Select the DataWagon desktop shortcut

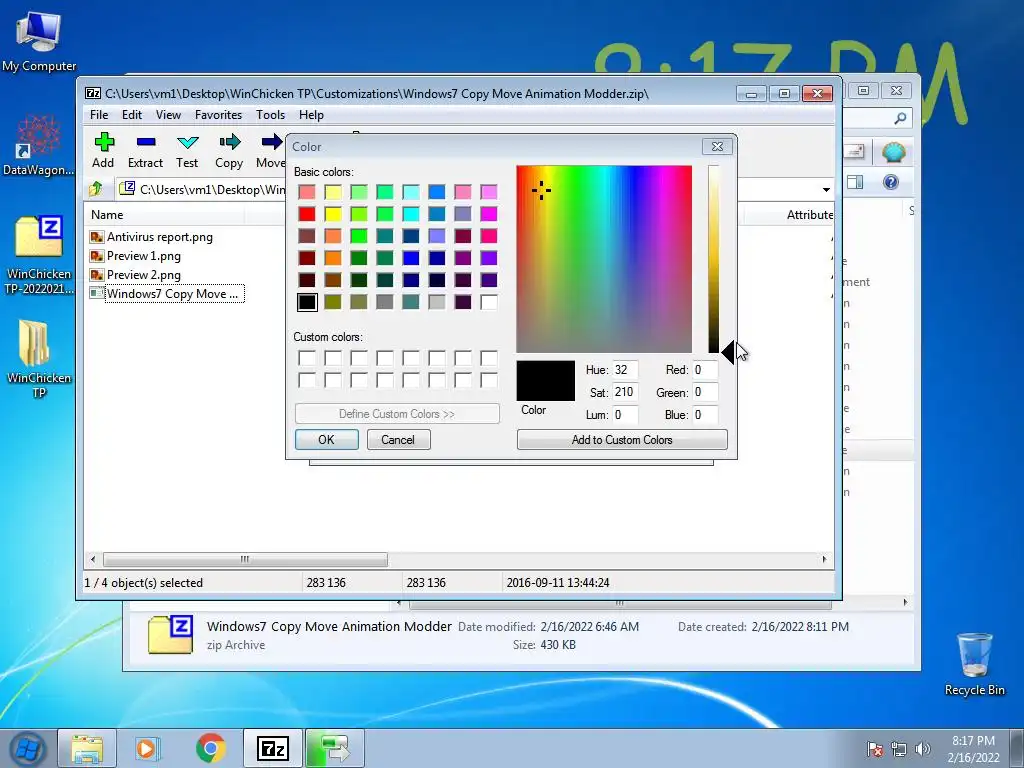coord(39,145)
